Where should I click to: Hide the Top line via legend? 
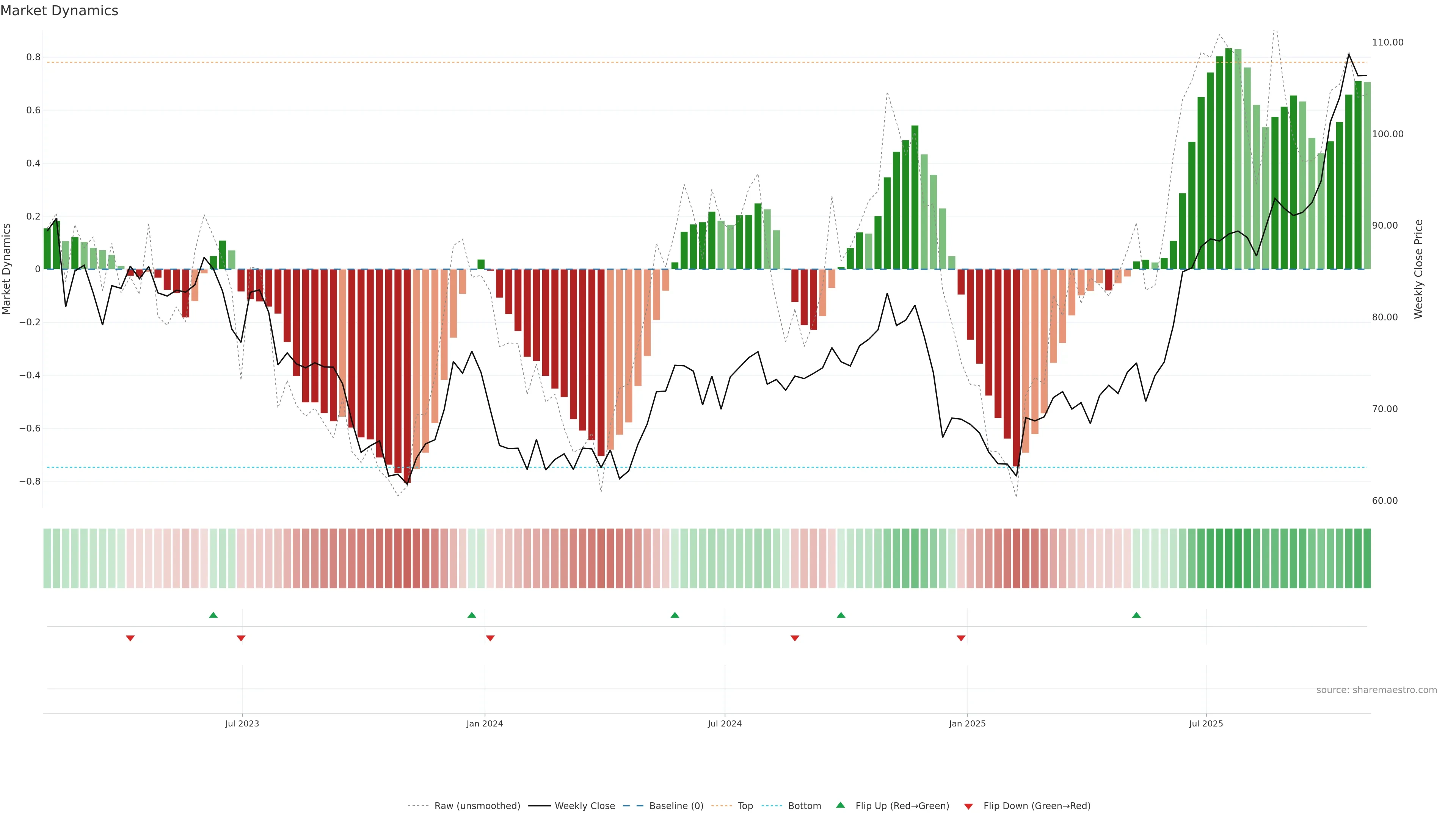pyautogui.click(x=745, y=806)
